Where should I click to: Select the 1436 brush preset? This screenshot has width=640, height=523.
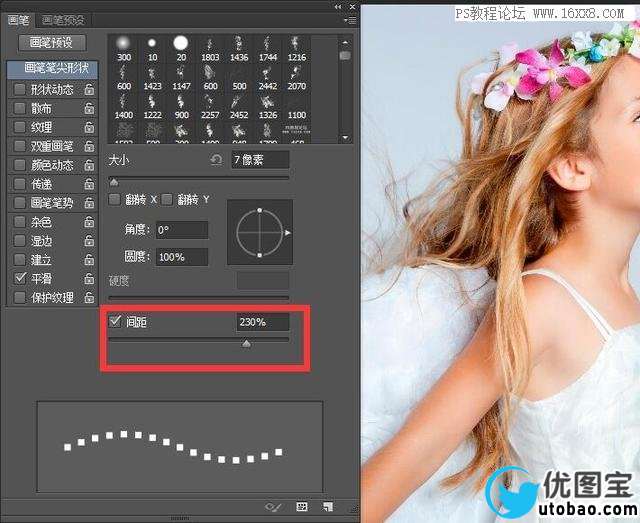tap(239, 48)
